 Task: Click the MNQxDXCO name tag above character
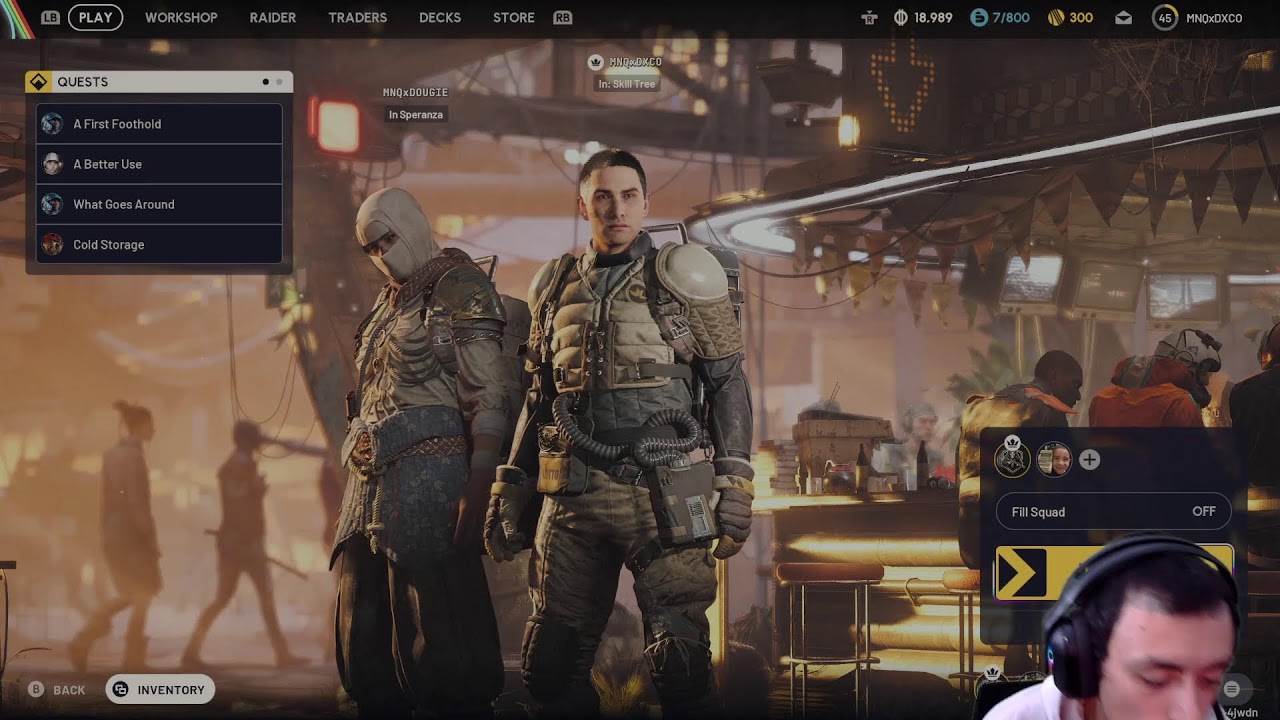pos(635,62)
